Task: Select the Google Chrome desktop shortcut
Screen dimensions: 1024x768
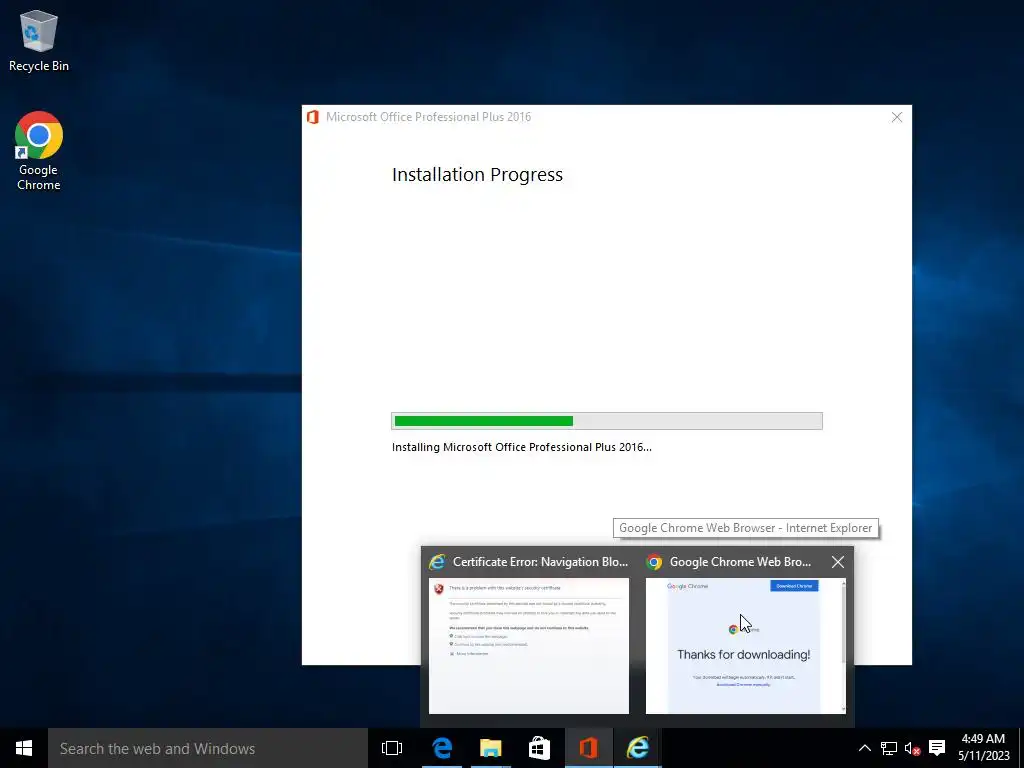Action: coord(39,151)
